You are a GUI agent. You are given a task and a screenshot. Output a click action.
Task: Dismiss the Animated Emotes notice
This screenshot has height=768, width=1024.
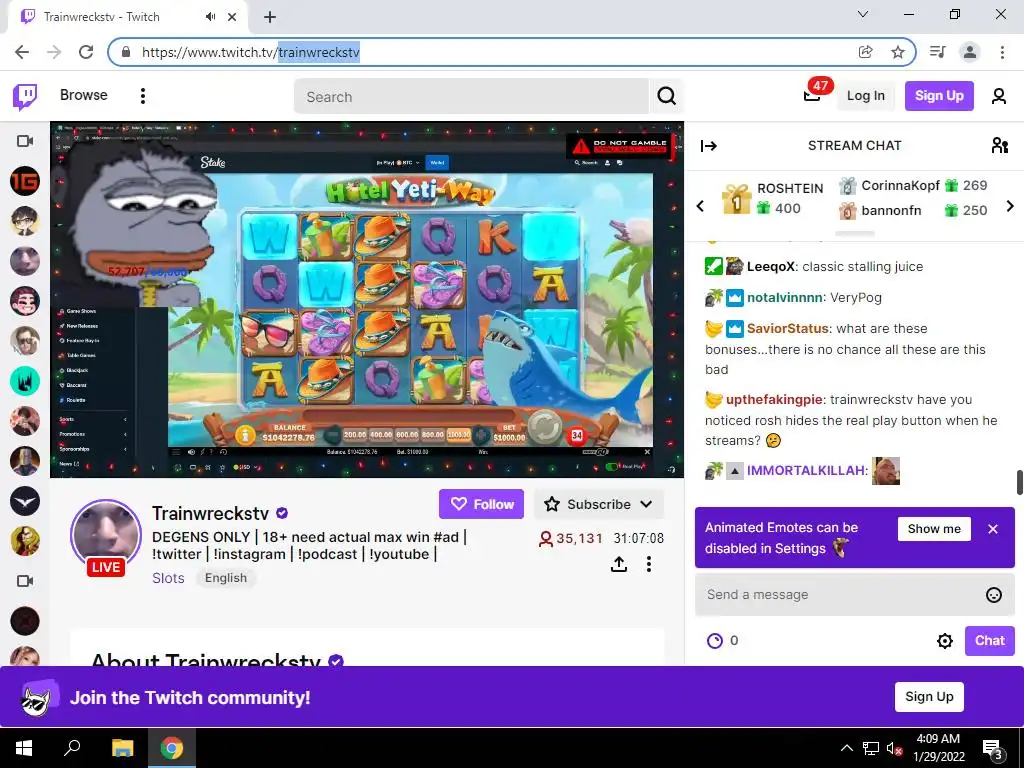pyautogui.click(x=993, y=529)
